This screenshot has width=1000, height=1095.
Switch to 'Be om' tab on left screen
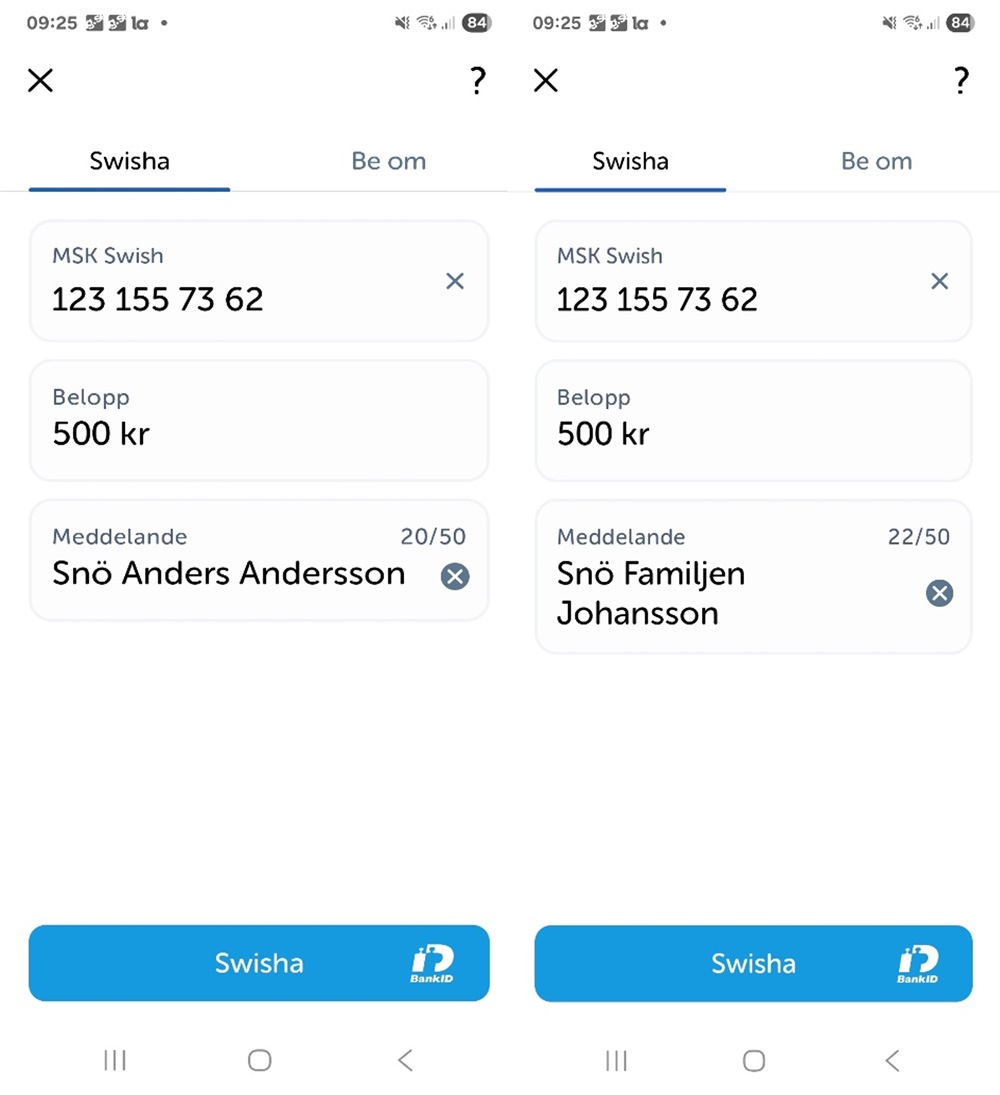(x=388, y=162)
